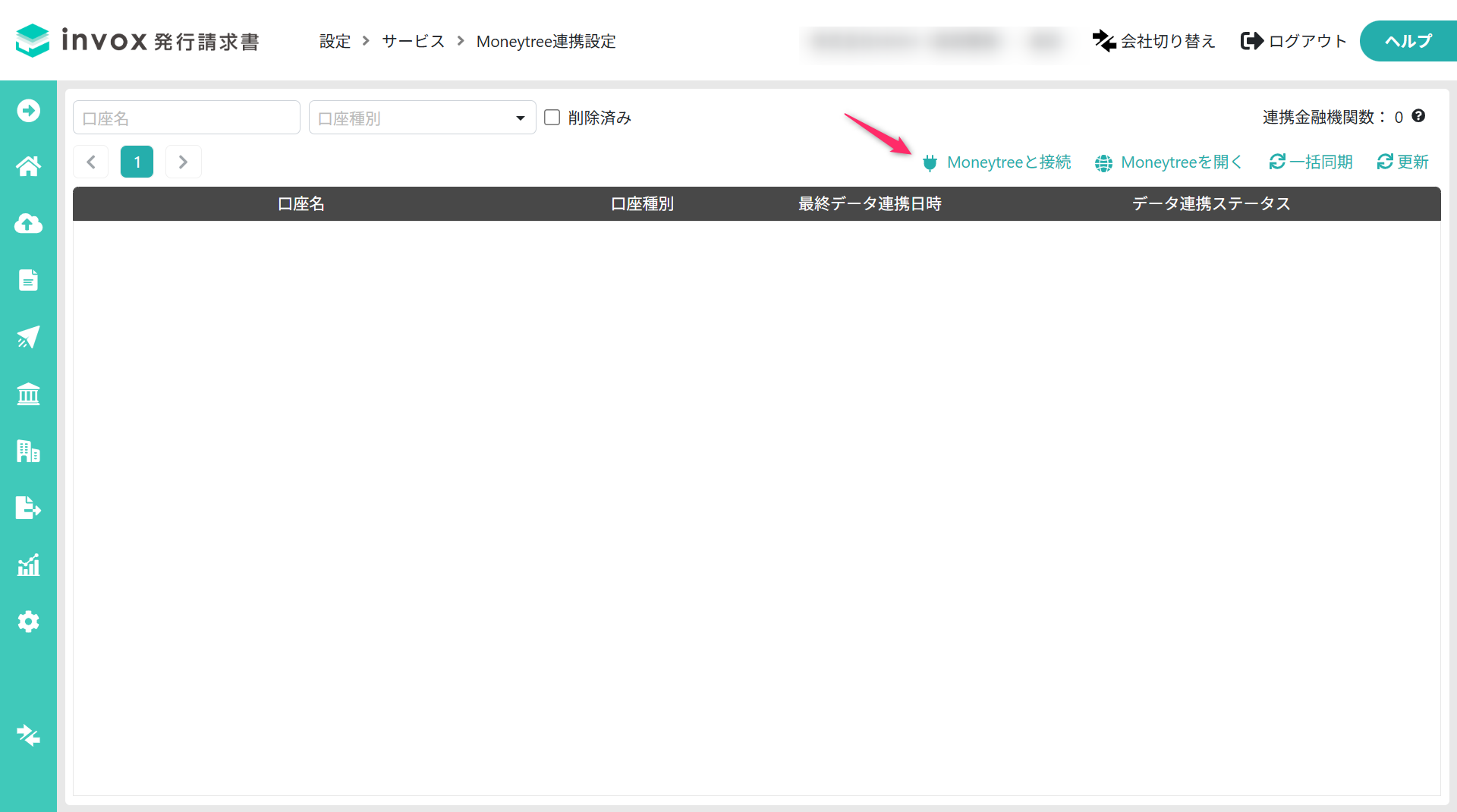Open the office buildings icon in sidebar
Screen dimensions: 1457x812
28,451
